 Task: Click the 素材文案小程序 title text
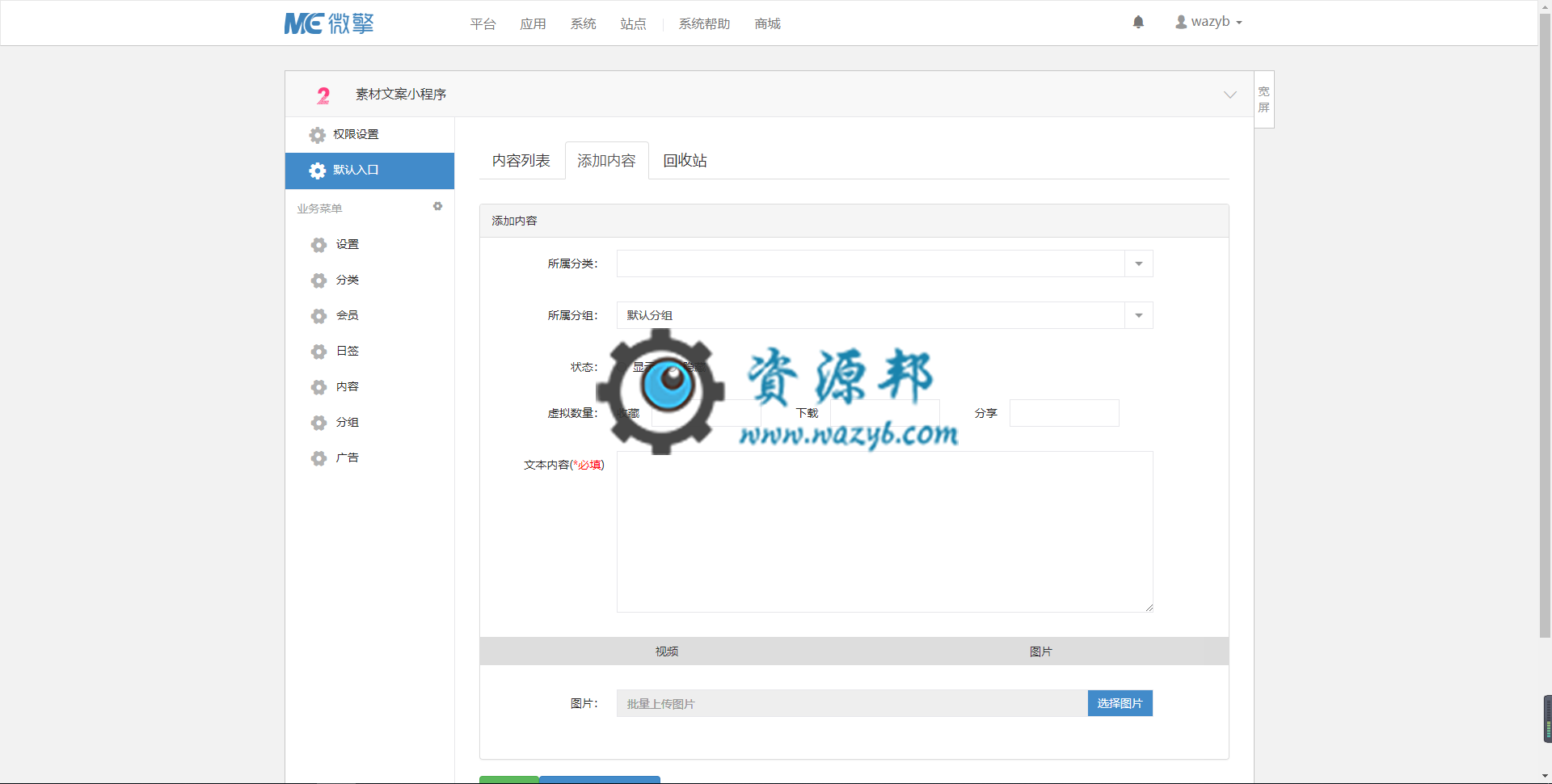[401, 95]
